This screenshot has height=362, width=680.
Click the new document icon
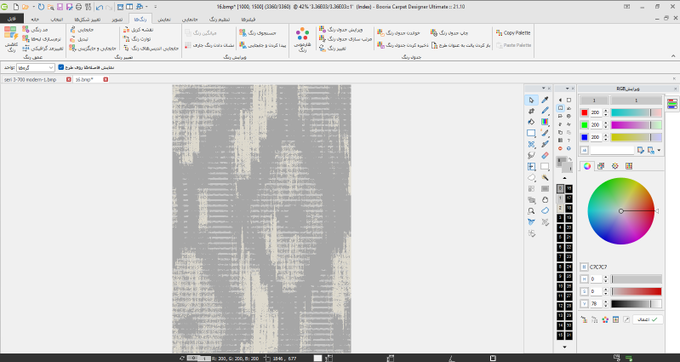(16, 7)
